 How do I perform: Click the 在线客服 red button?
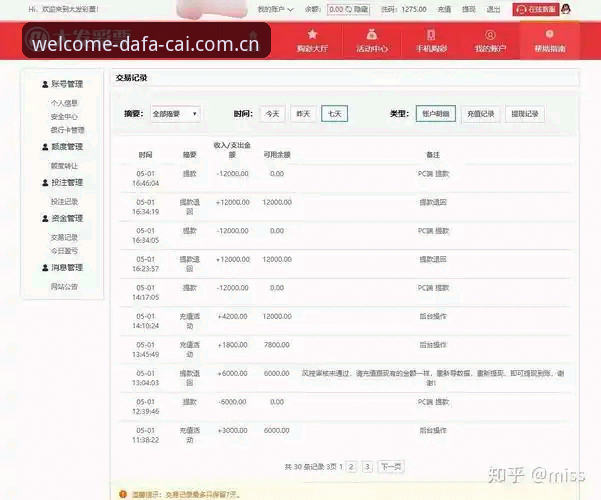536,9
